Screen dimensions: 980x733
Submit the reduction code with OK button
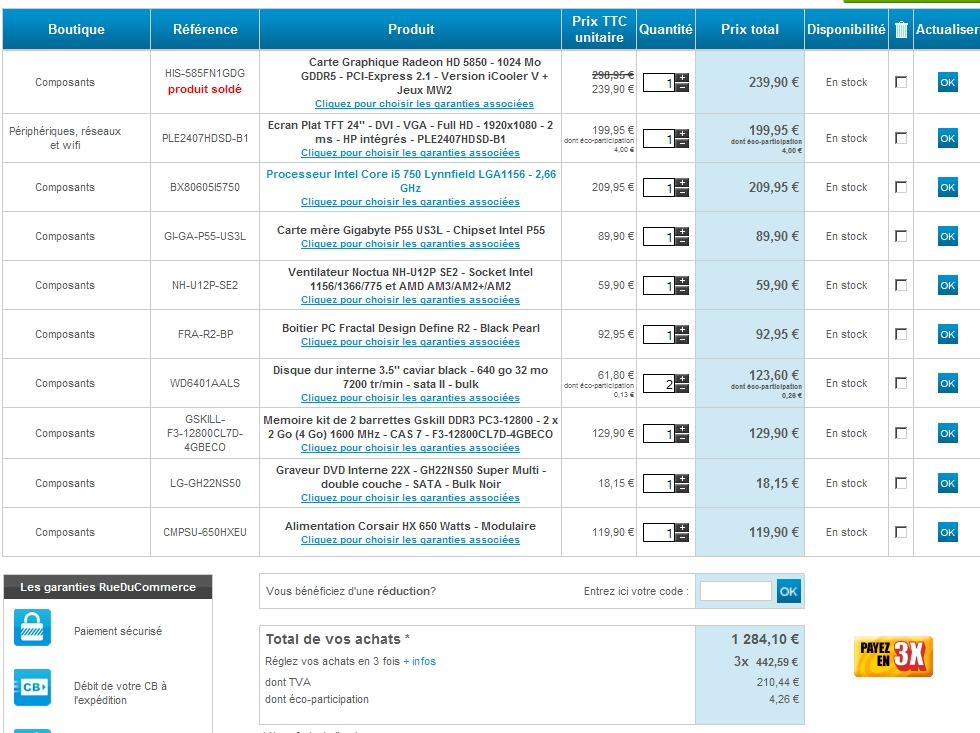click(x=788, y=591)
